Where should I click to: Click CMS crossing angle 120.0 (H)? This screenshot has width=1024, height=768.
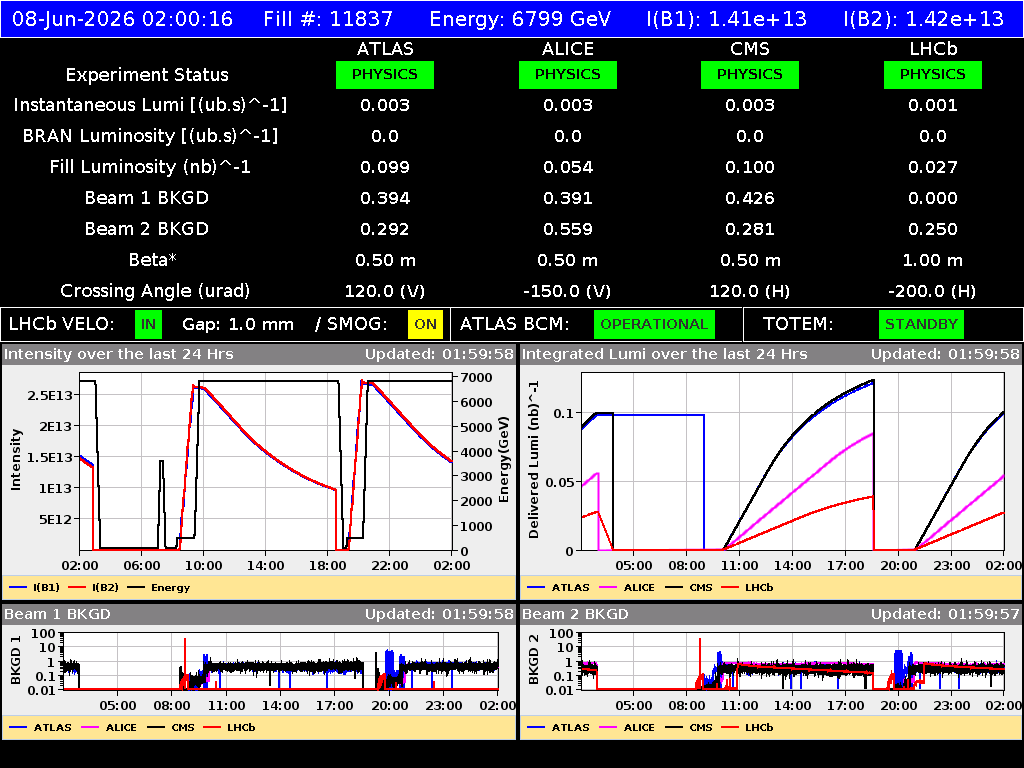tap(750, 291)
